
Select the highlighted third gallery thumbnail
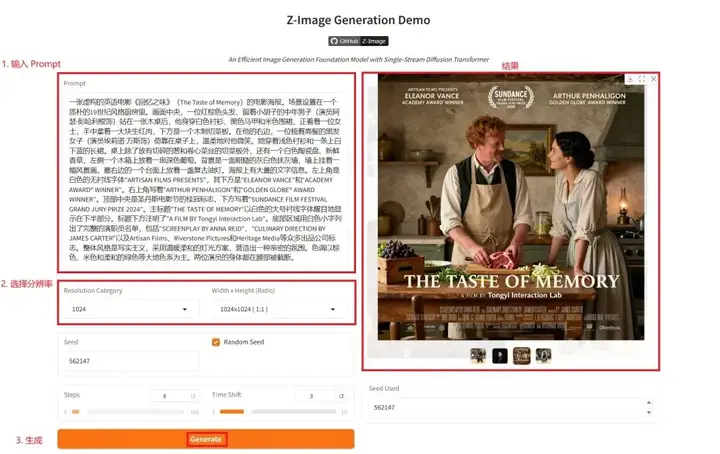[x=522, y=356]
